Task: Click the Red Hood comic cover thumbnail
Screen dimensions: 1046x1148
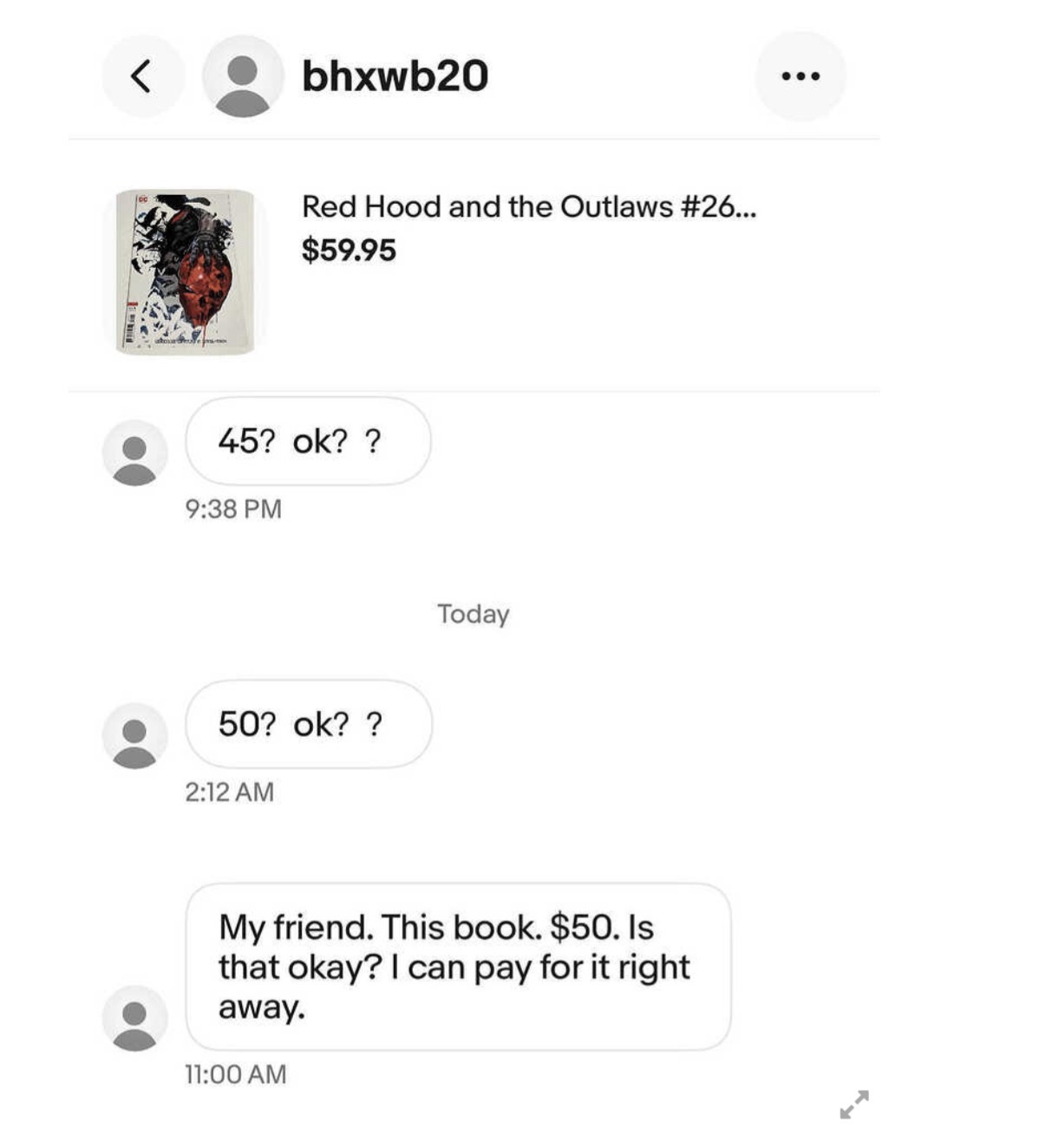Action: (186, 271)
